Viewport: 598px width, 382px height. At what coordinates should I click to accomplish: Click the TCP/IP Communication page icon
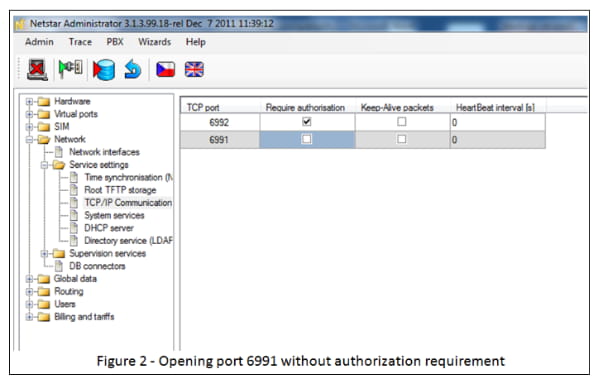click(74, 202)
